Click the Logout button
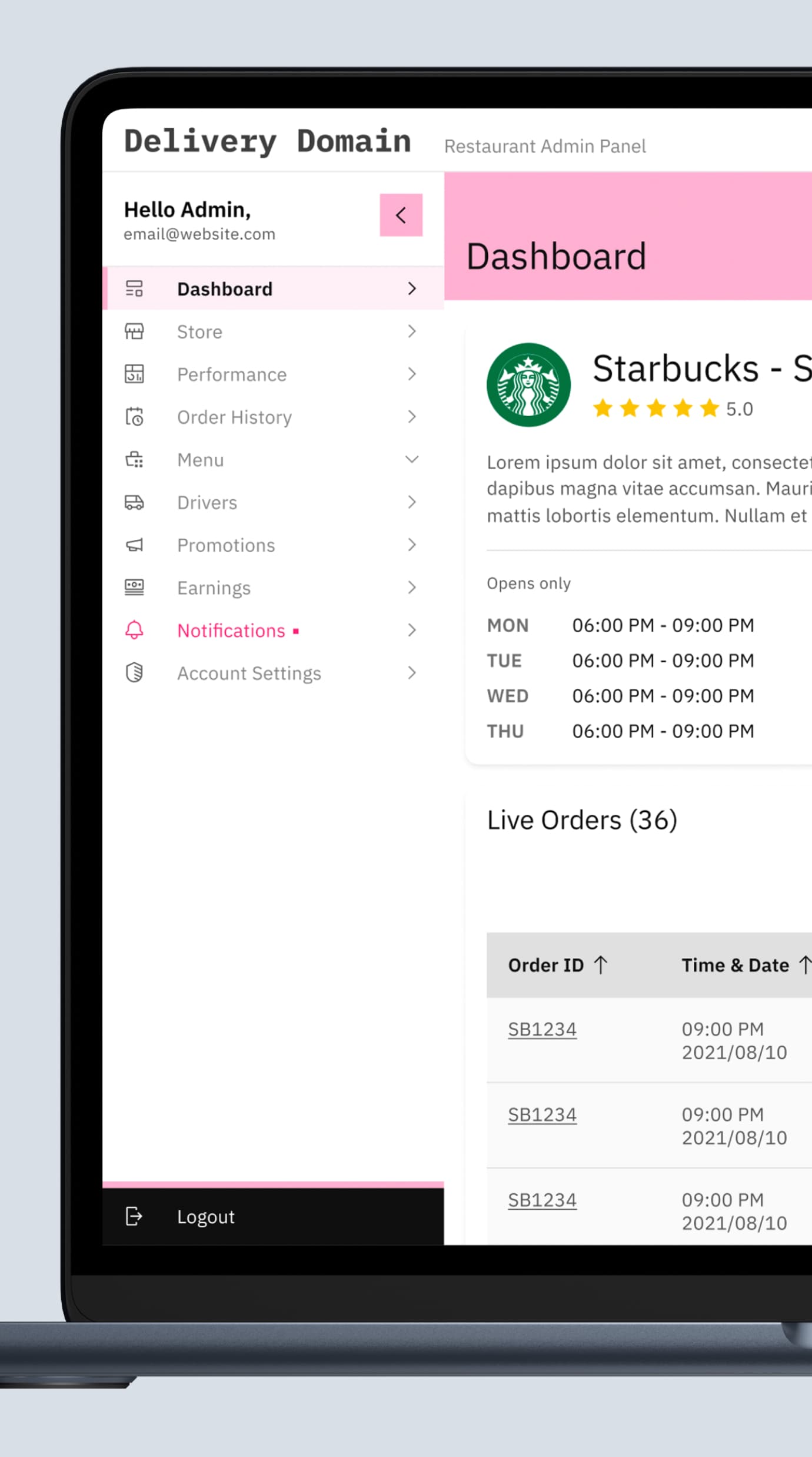 click(x=273, y=1216)
